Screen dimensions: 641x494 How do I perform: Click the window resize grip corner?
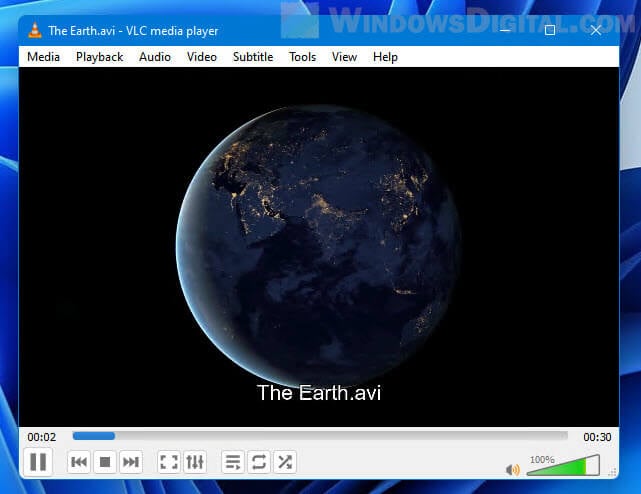[x=612, y=472]
